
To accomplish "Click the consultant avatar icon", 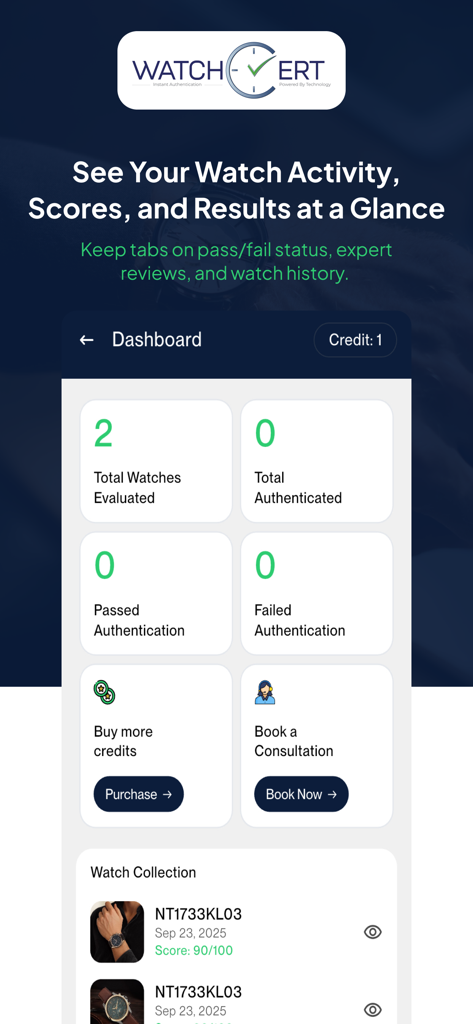I will [265, 692].
